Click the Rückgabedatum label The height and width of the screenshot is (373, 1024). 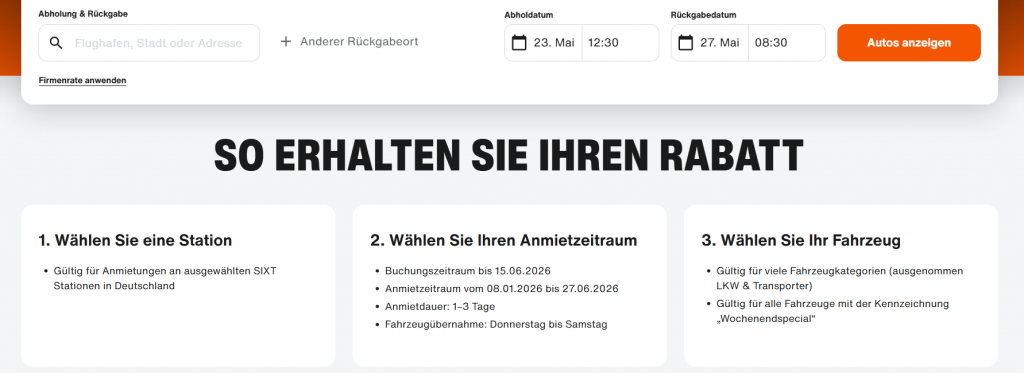click(x=704, y=15)
